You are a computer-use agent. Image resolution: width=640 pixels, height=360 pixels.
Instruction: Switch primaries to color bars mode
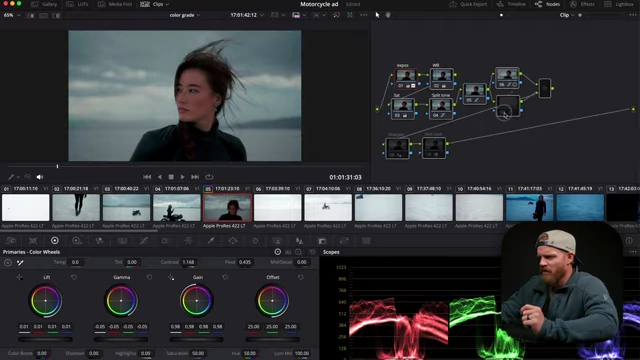coord(288,252)
